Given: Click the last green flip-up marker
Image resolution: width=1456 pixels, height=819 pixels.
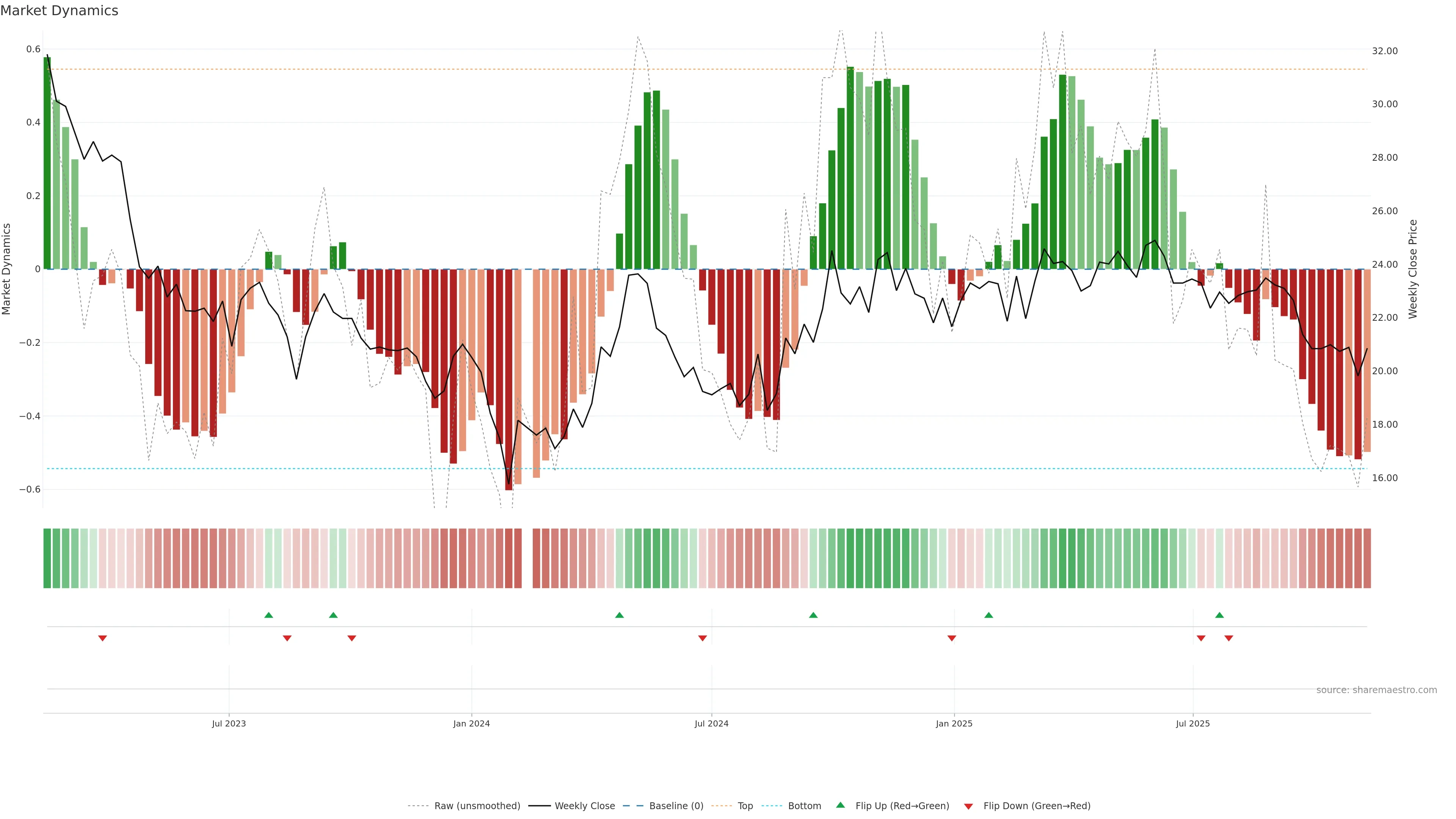Looking at the screenshot, I should click(1219, 615).
